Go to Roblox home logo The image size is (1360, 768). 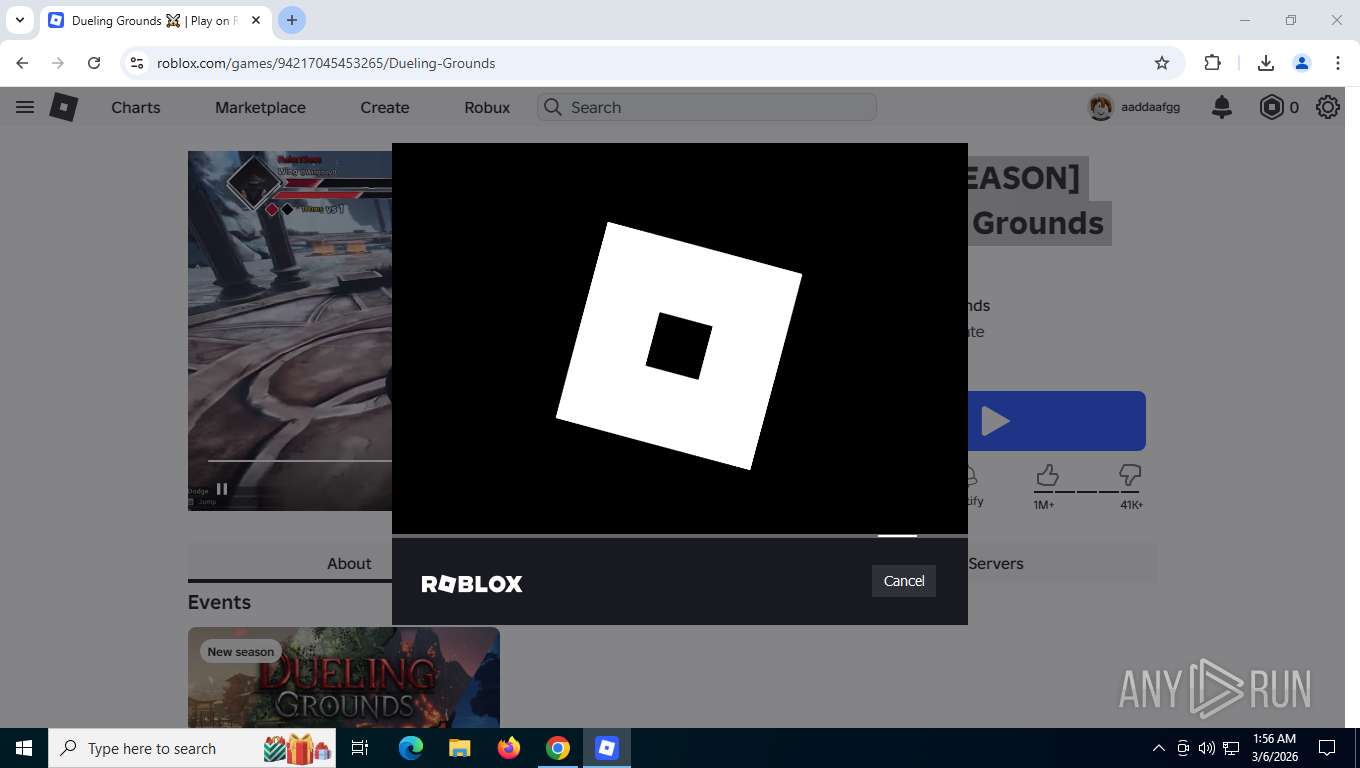(x=64, y=107)
